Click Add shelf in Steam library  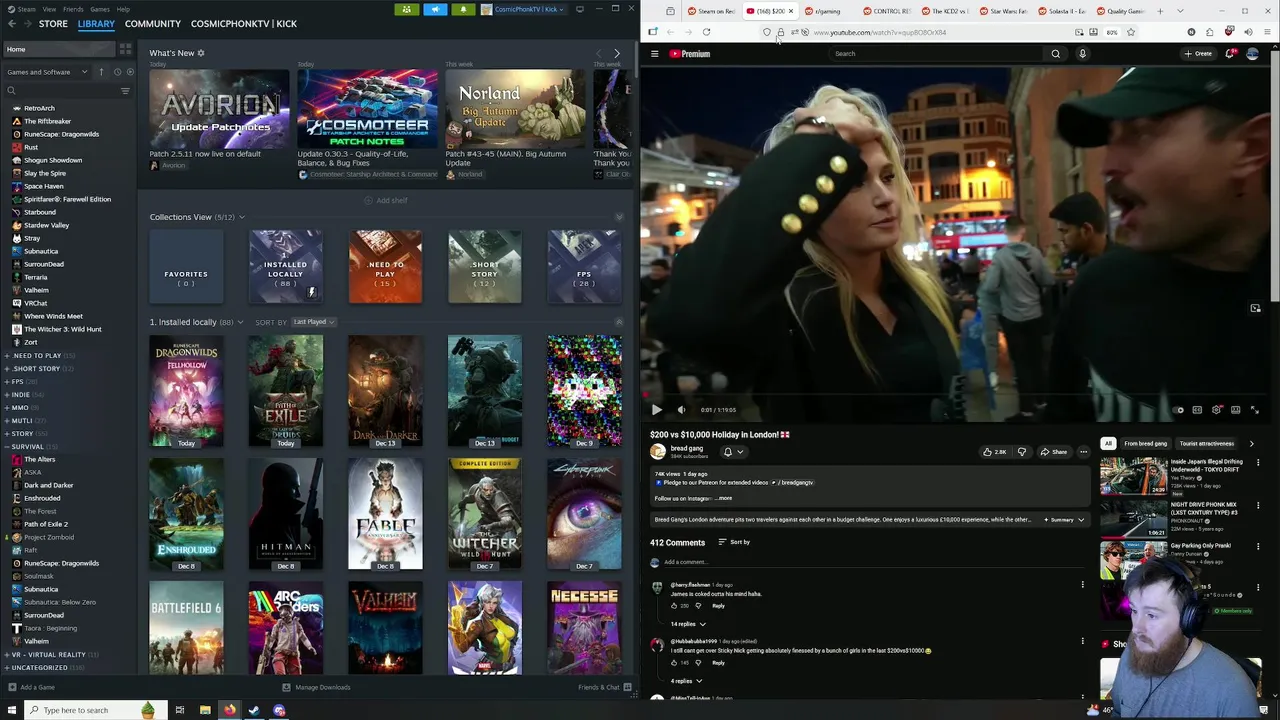tap(386, 200)
